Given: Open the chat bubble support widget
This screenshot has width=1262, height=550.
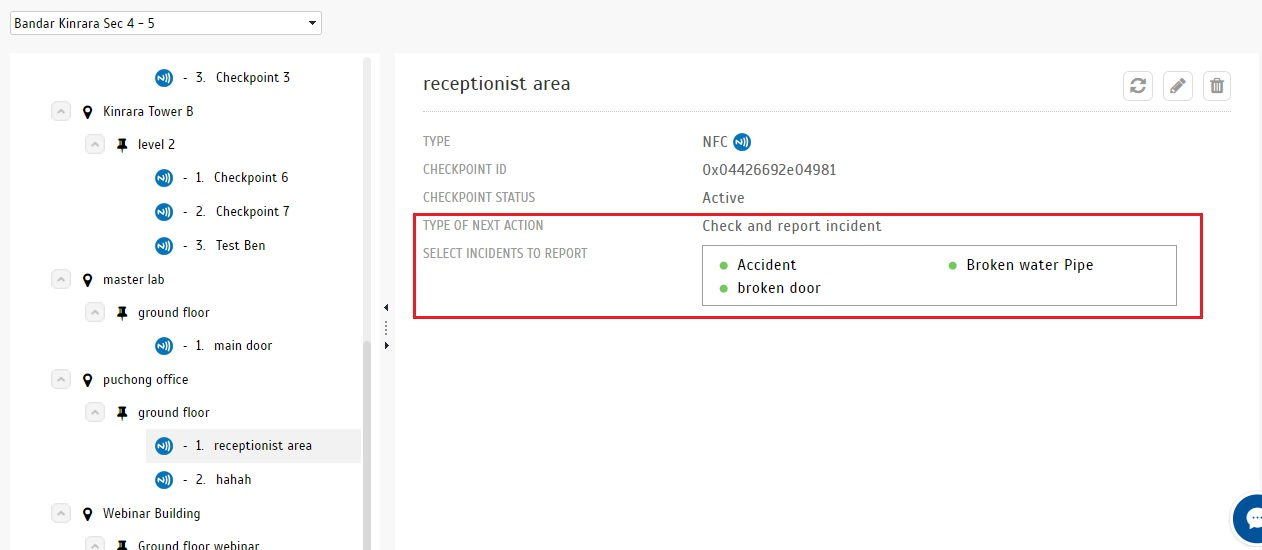Looking at the screenshot, I should coord(1248,519).
